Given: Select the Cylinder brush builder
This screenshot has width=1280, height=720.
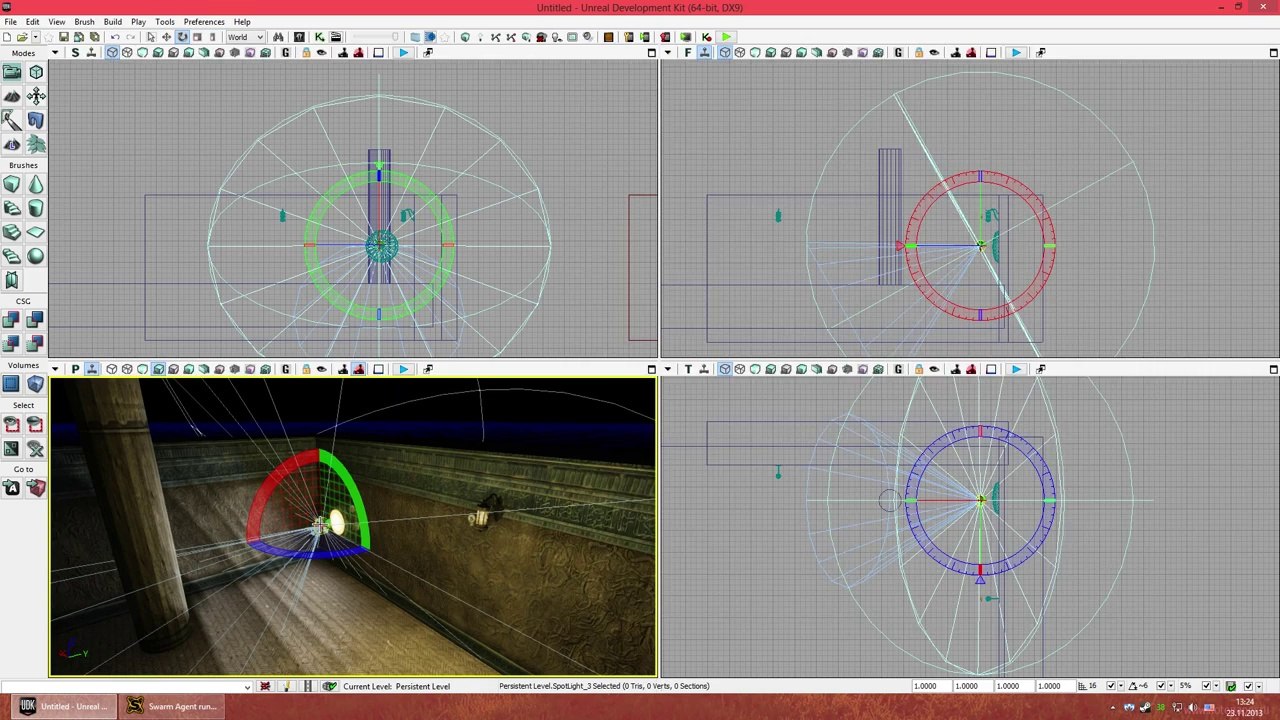Looking at the screenshot, I should pos(36,208).
